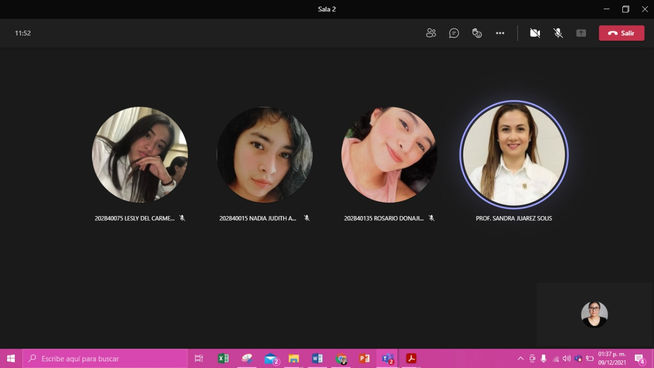
Task: Open Excel from the taskbar
Action: 223,358
